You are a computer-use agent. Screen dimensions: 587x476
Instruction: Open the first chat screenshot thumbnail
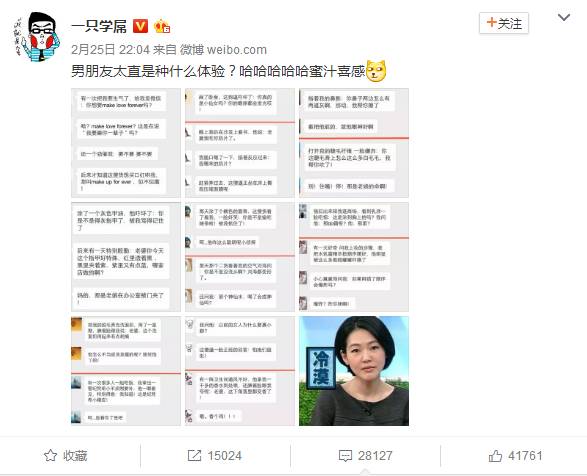click(126, 143)
